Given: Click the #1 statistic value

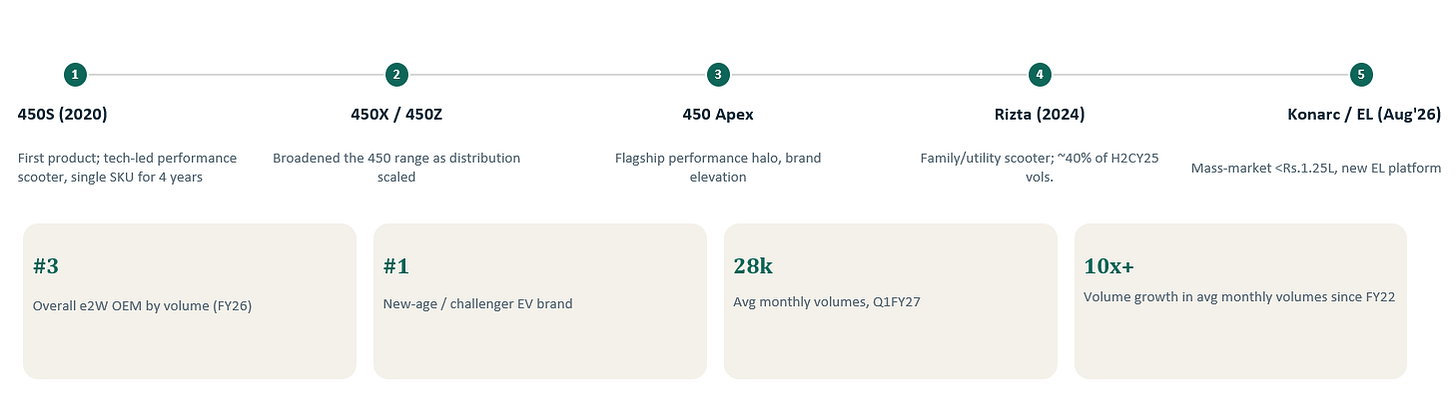Looking at the screenshot, I should point(396,266).
